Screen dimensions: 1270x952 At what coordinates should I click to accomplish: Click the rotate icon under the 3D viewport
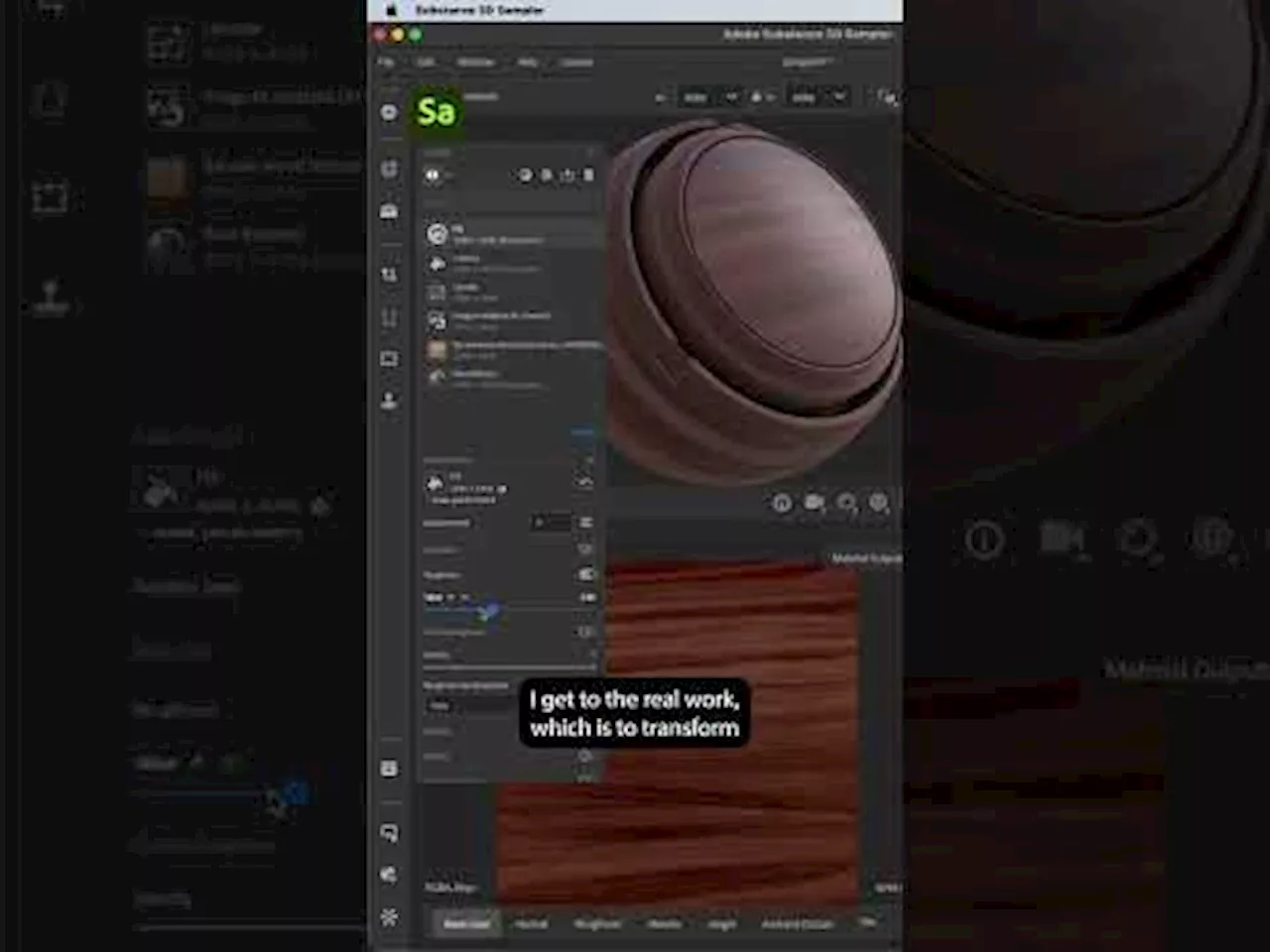tap(847, 504)
